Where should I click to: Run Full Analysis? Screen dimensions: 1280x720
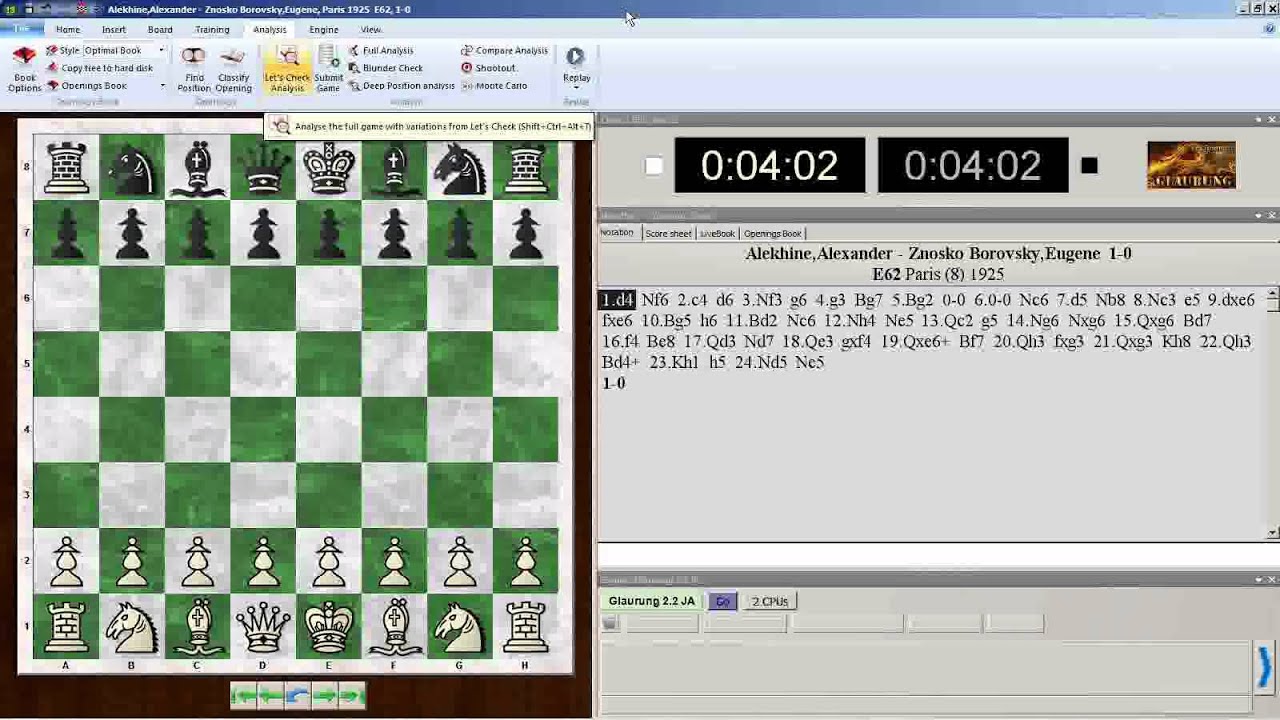click(380, 50)
